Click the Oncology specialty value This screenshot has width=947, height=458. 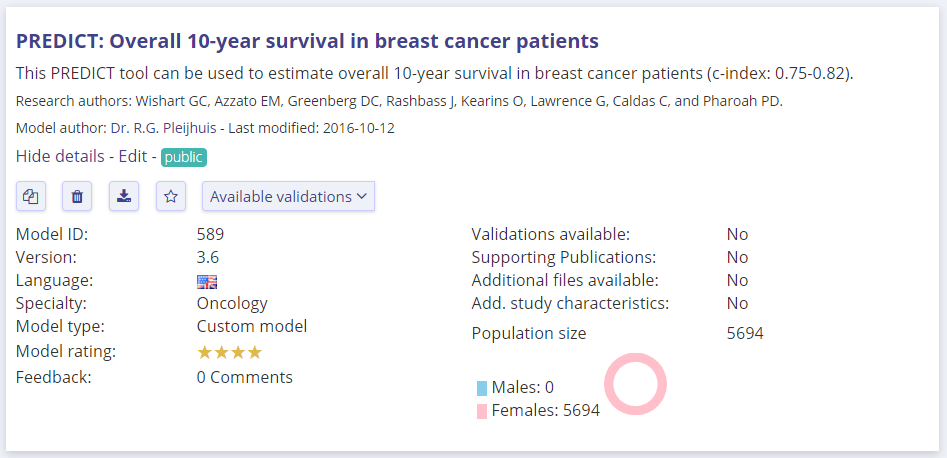click(x=232, y=303)
